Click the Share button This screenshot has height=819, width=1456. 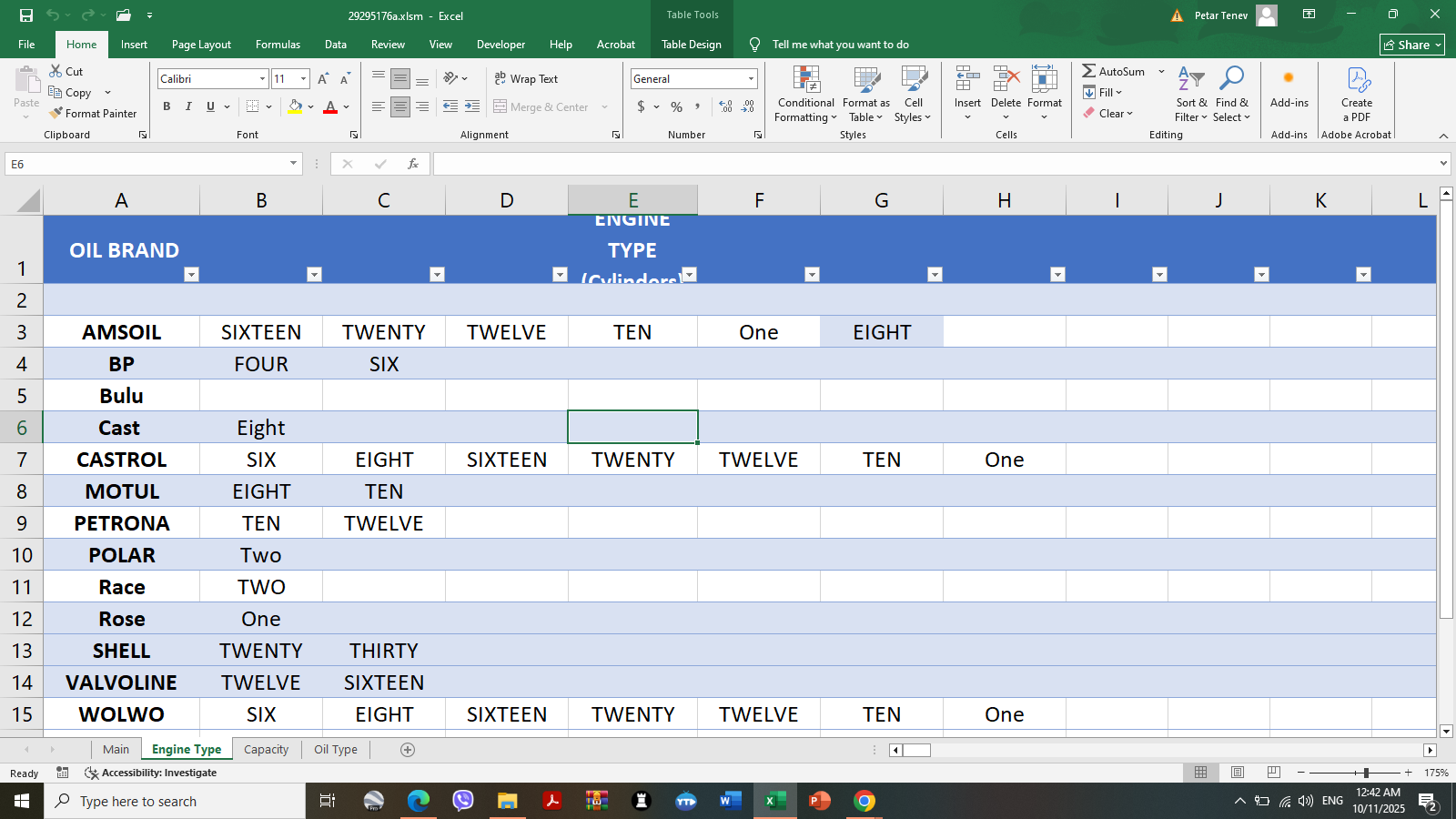(x=1412, y=45)
